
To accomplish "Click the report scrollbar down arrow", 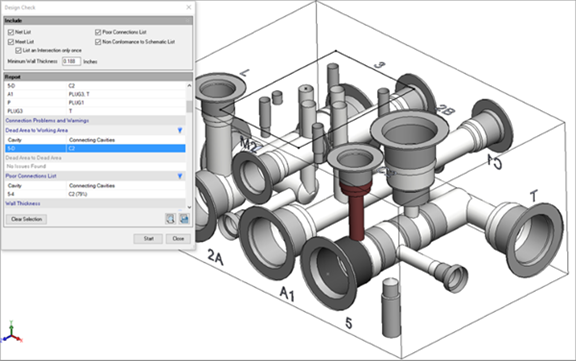I will click(189, 207).
